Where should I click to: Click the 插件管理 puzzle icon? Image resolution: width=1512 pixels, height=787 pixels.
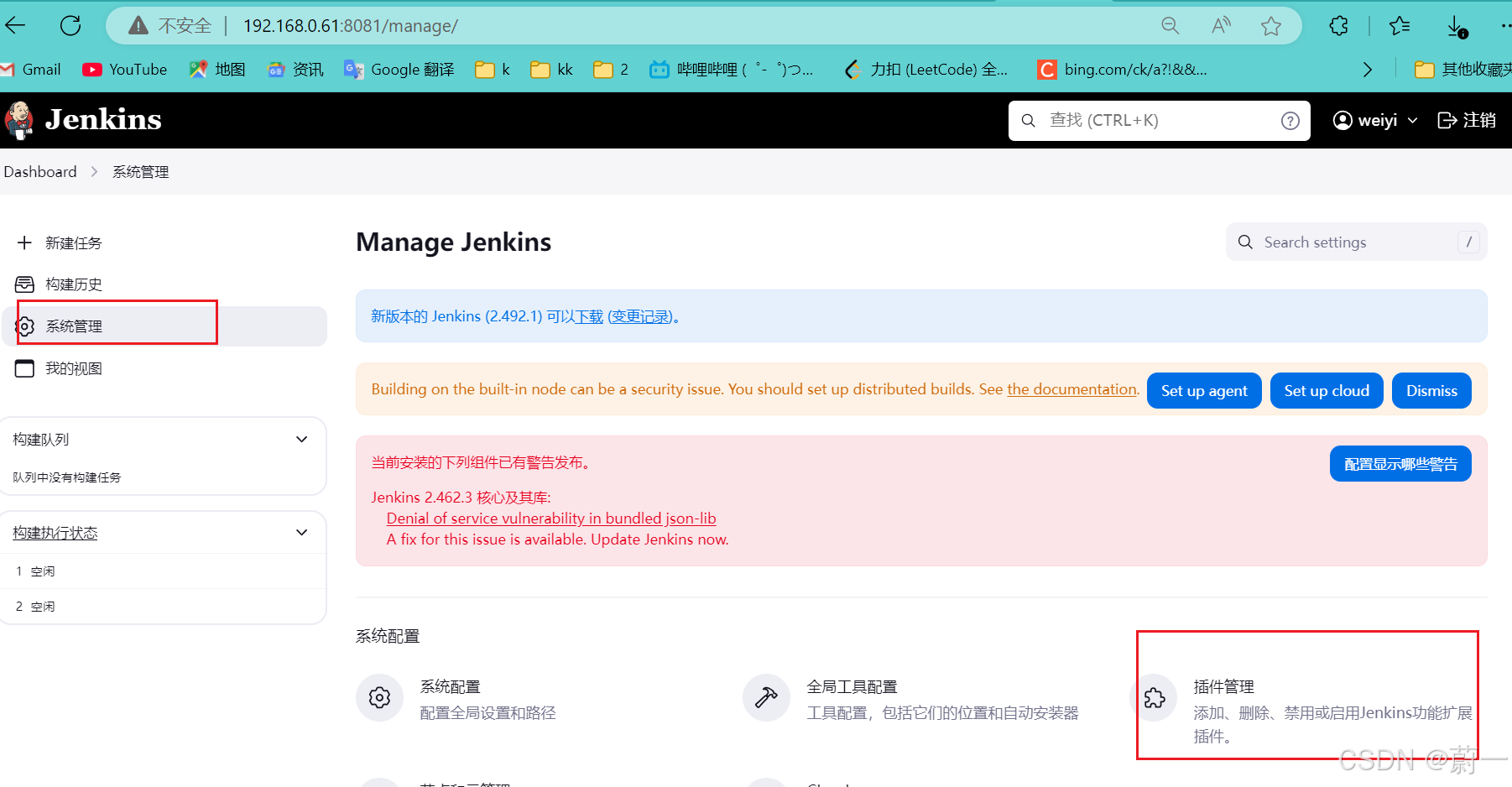coord(1155,697)
